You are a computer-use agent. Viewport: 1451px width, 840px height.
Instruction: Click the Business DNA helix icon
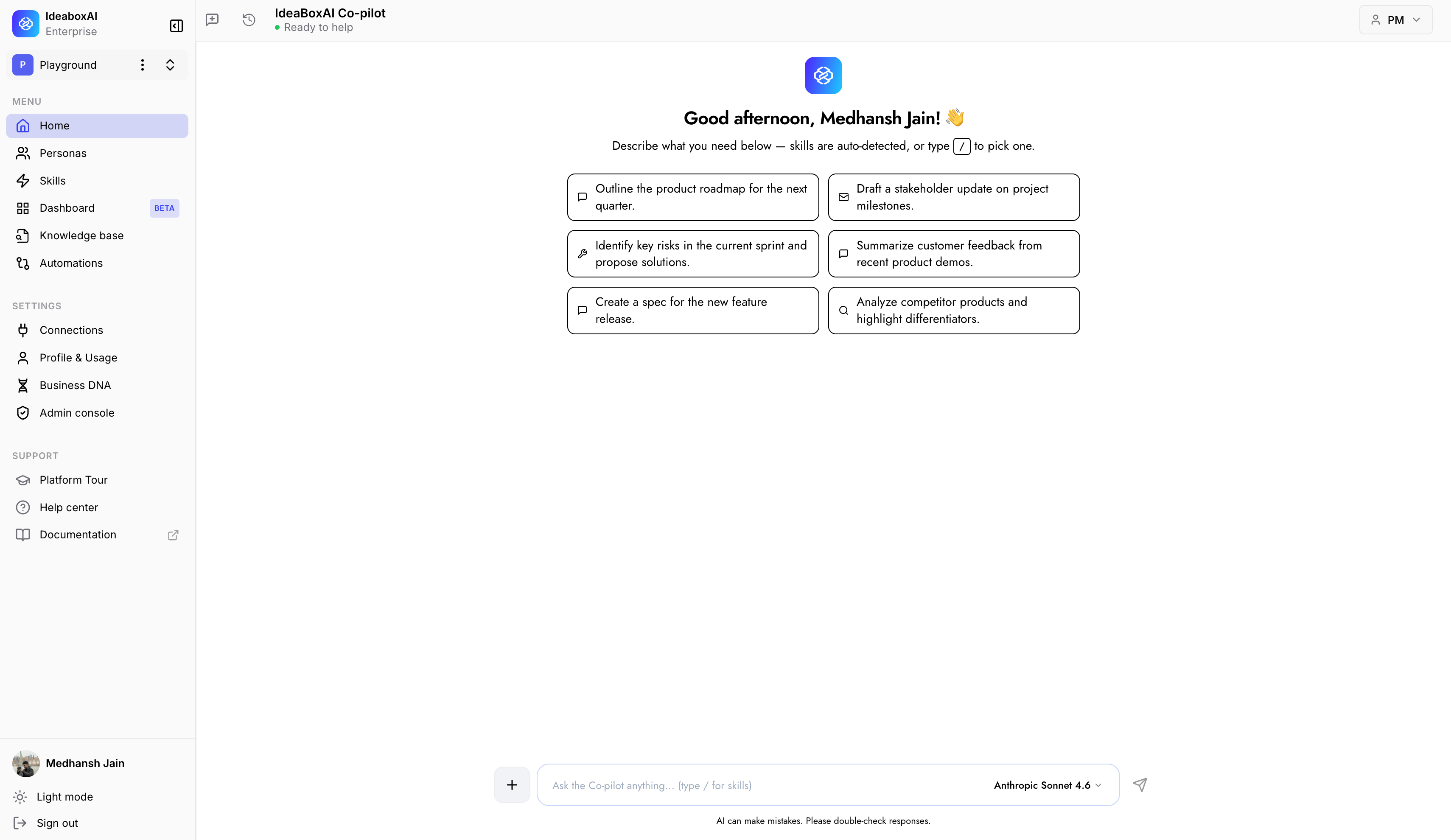(23, 385)
